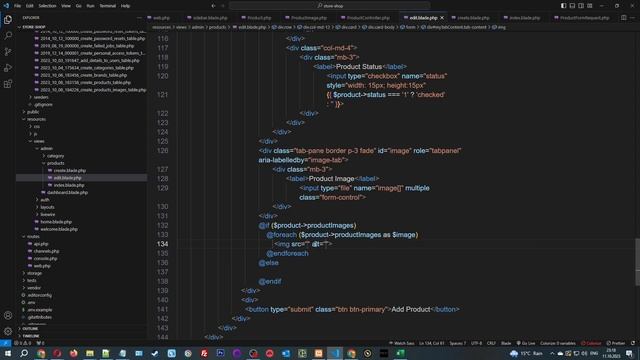Viewport: 640px width, 360px height.
Task: Click the Go Live status bar button
Action: tap(526, 343)
